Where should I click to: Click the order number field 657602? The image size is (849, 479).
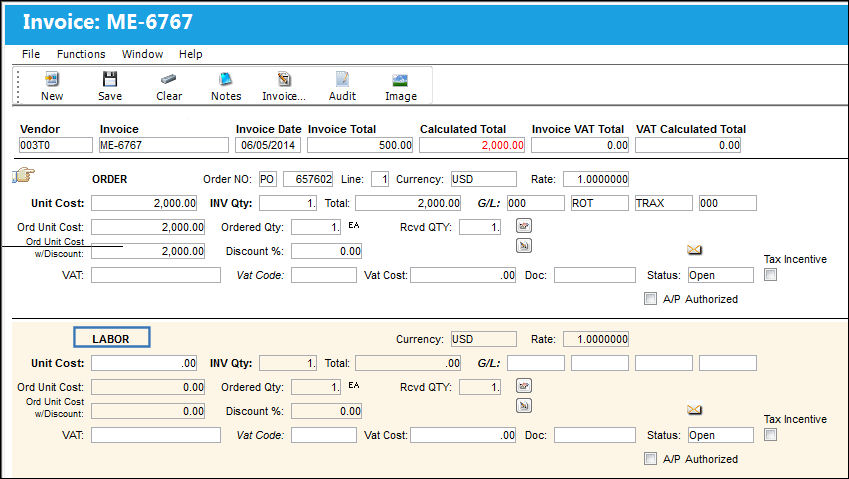coord(308,179)
